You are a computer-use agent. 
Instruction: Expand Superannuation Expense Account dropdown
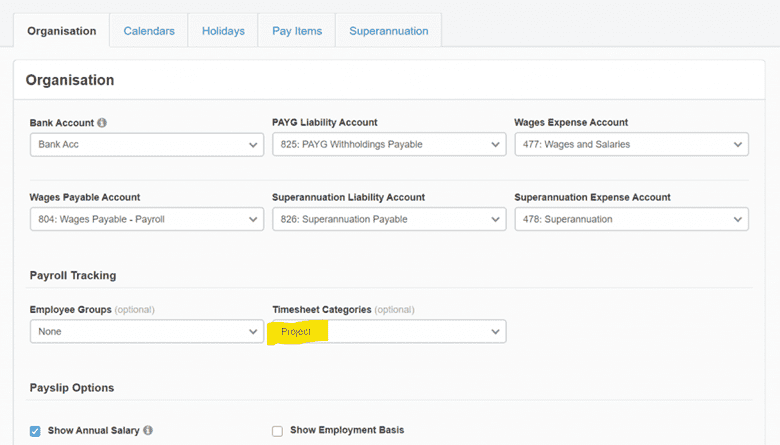(x=630, y=219)
